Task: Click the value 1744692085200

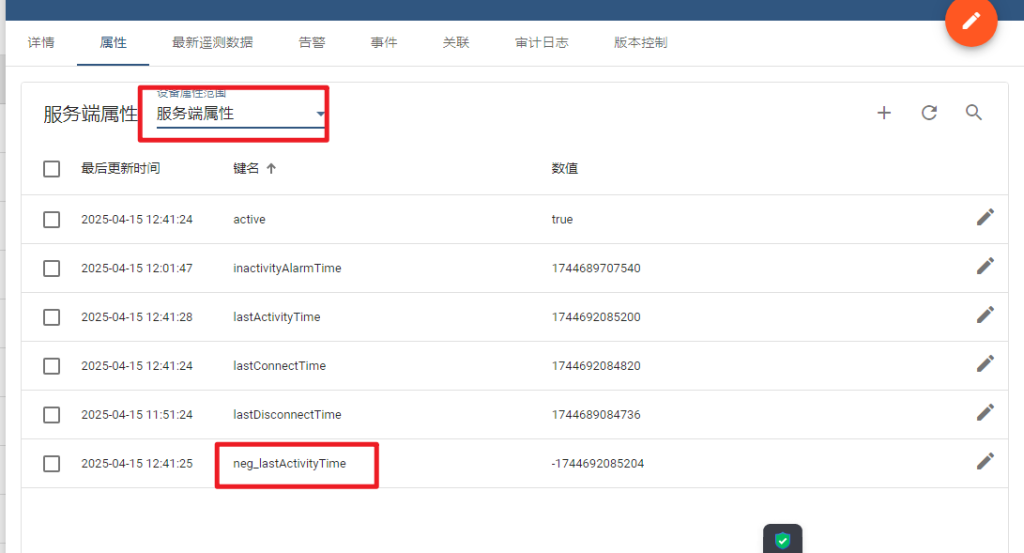Action: tap(596, 317)
